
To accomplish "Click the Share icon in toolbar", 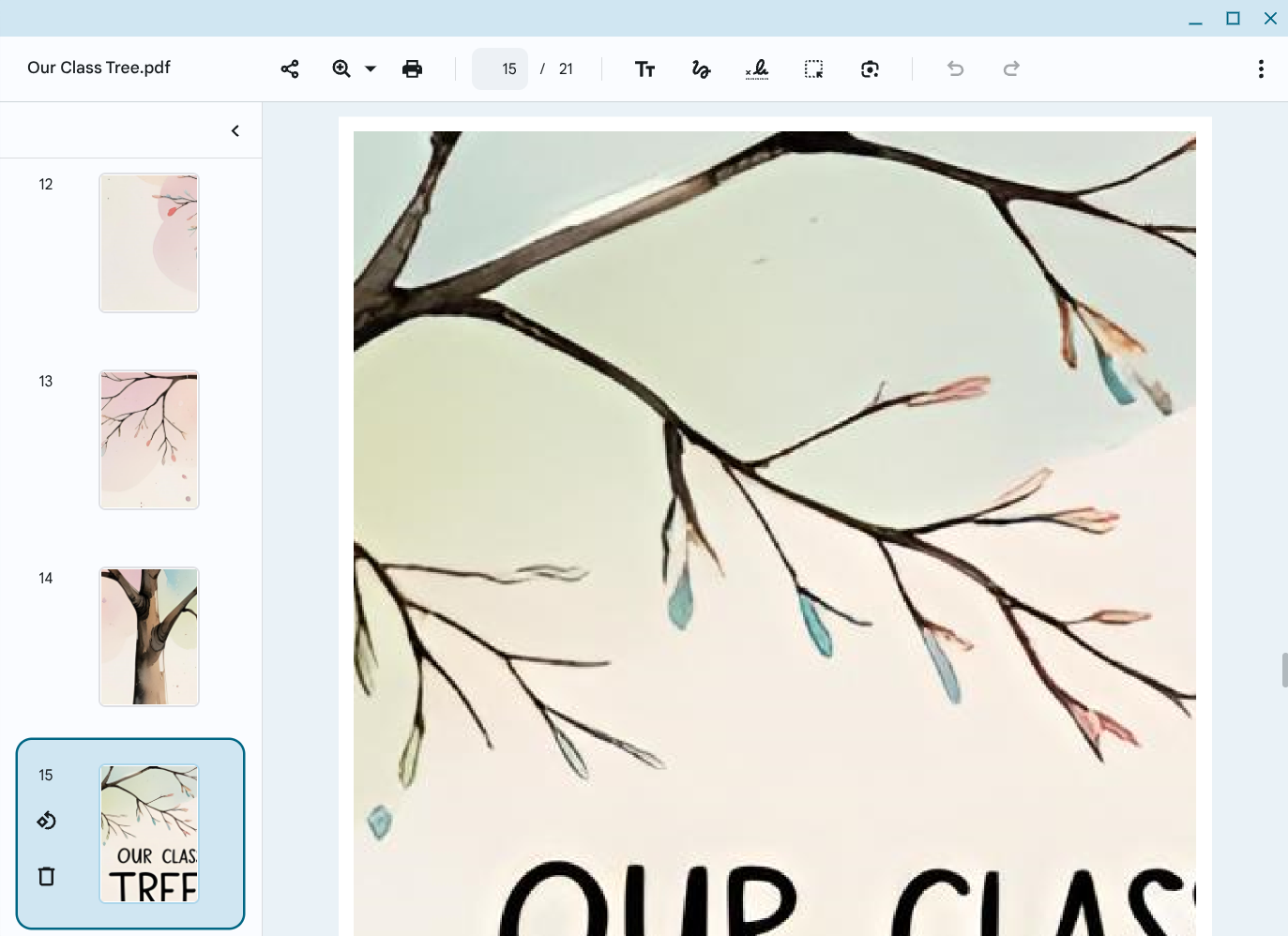I will 290,68.
